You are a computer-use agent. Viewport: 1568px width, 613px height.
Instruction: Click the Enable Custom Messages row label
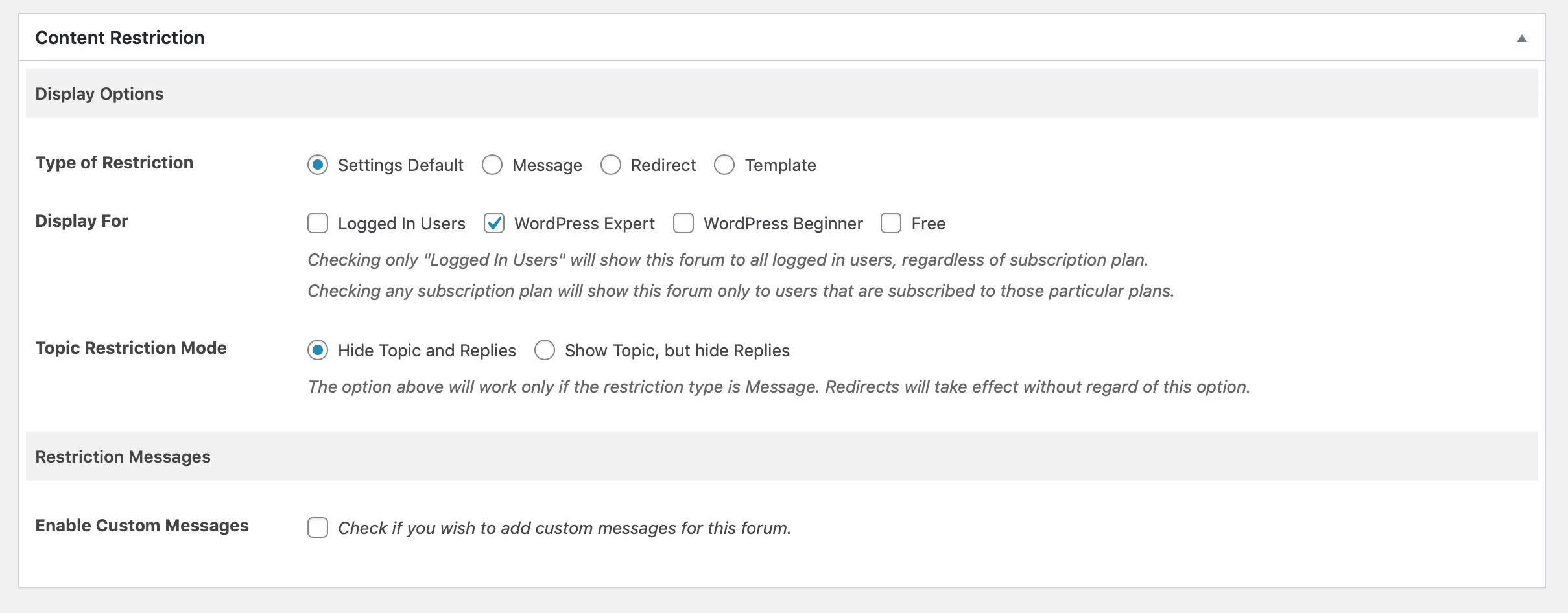point(142,526)
